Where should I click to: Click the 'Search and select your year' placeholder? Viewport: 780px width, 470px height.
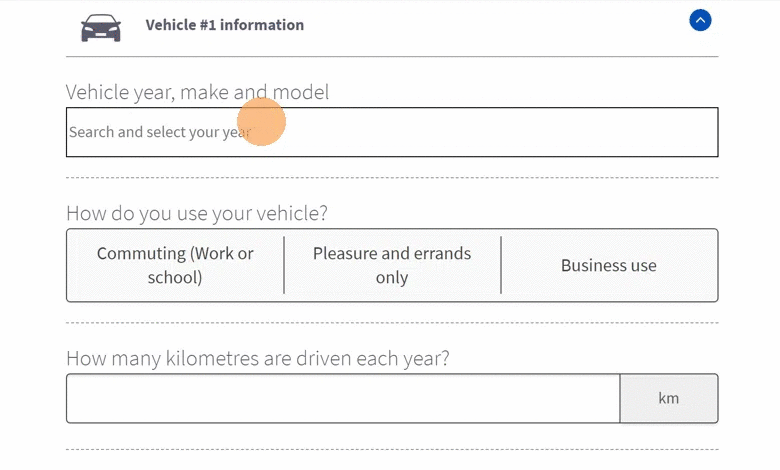(x=159, y=132)
